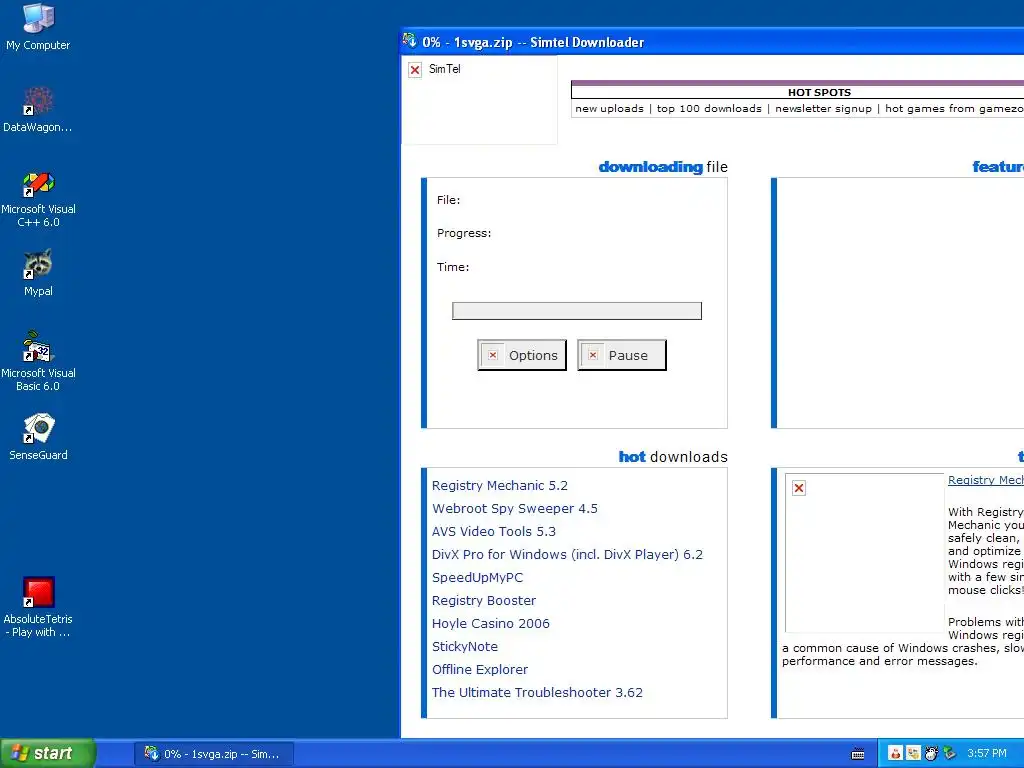Screen dimensions: 1024x768
Task: Open the DivX Pro for Windows 6.2 link
Action: (x=567, y=554)
